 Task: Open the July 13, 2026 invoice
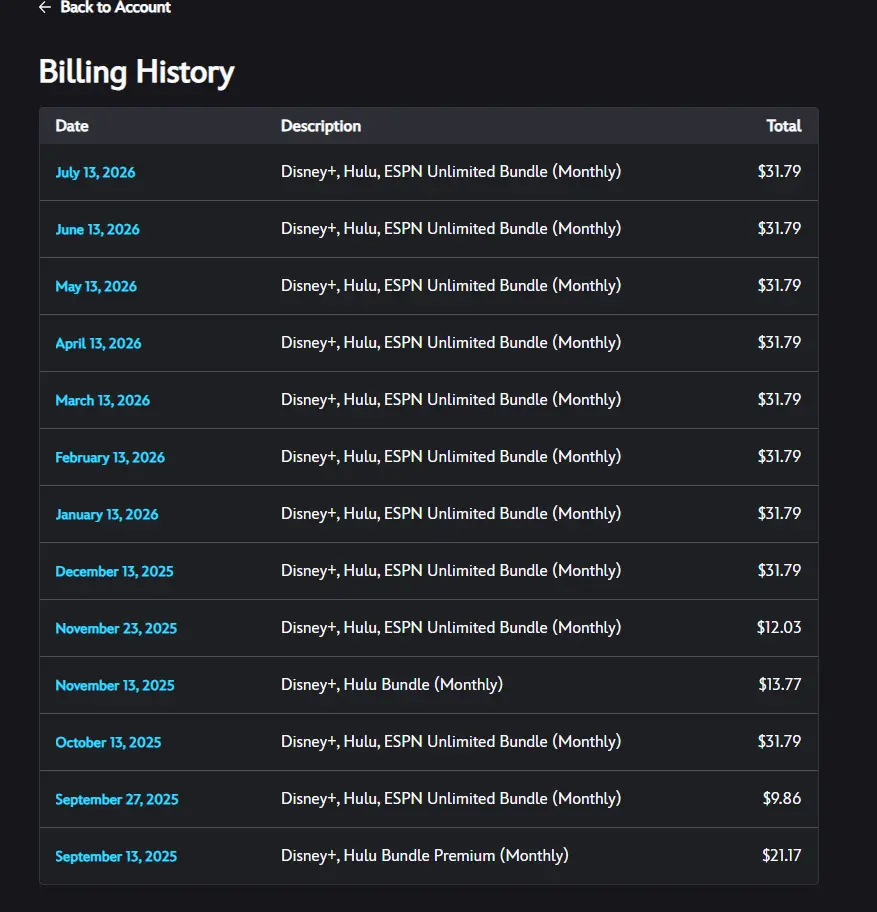coord(95,172)
